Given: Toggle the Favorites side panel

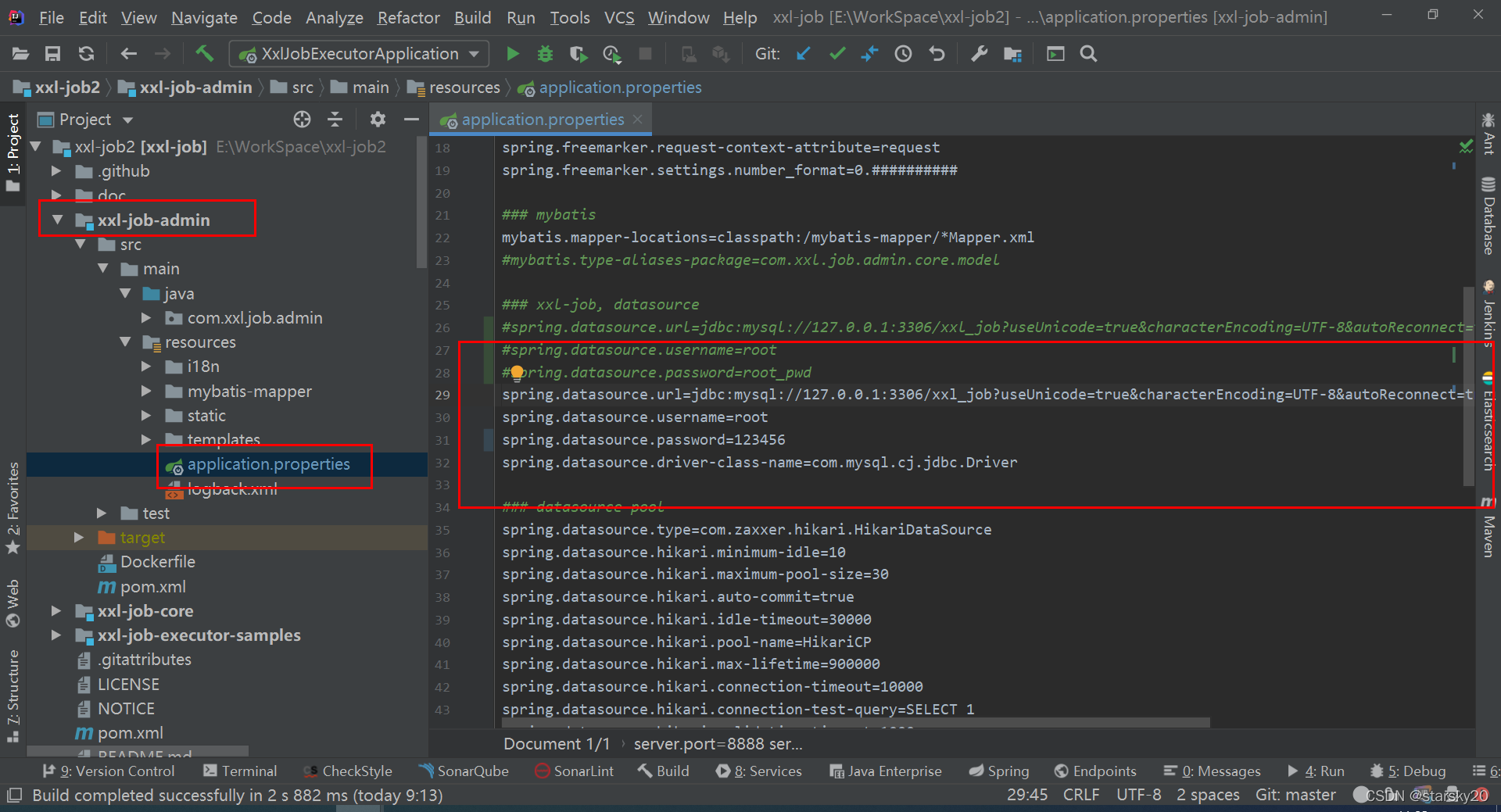Looking at the screenshot, I should pos(13,508).
